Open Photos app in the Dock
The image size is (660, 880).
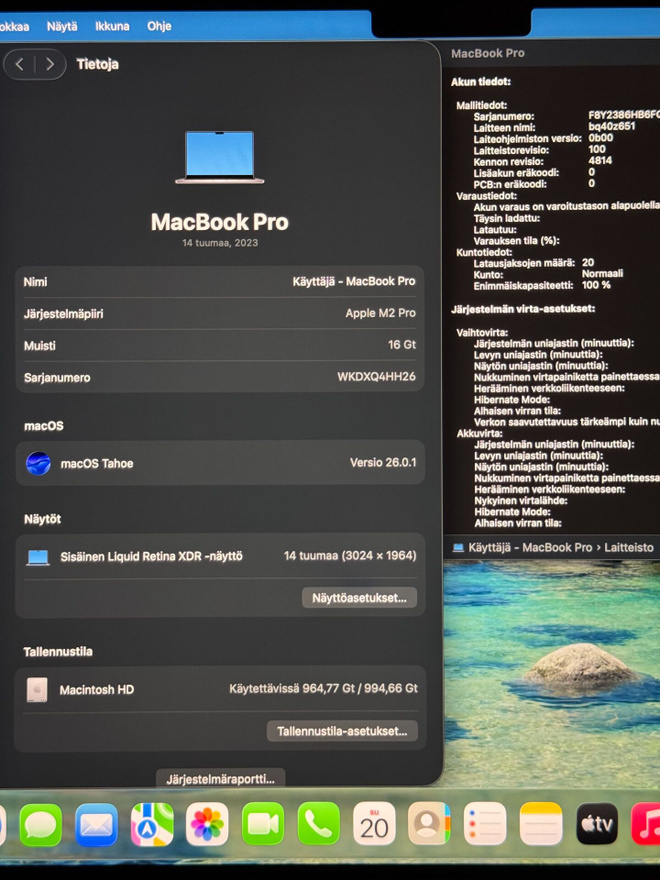[x=207, y=824]
